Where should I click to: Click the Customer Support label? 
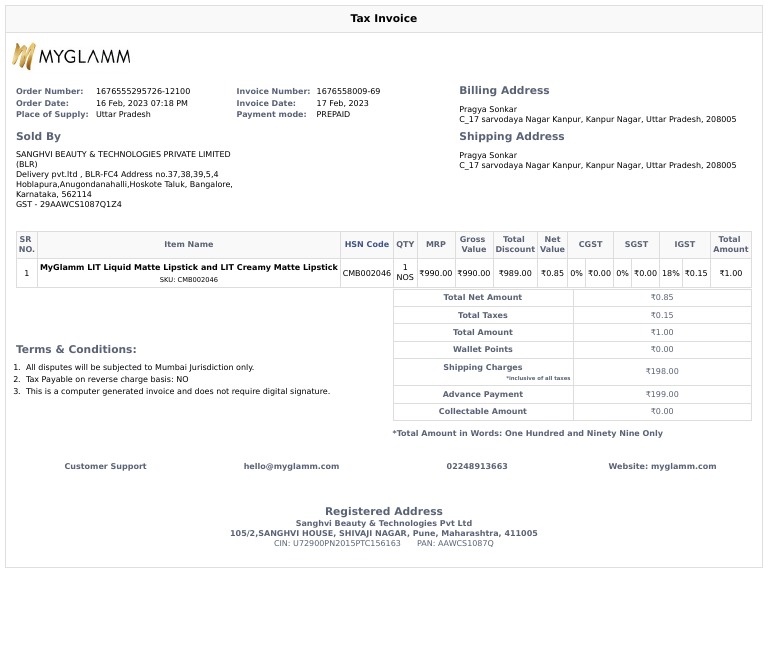(105, 466)
